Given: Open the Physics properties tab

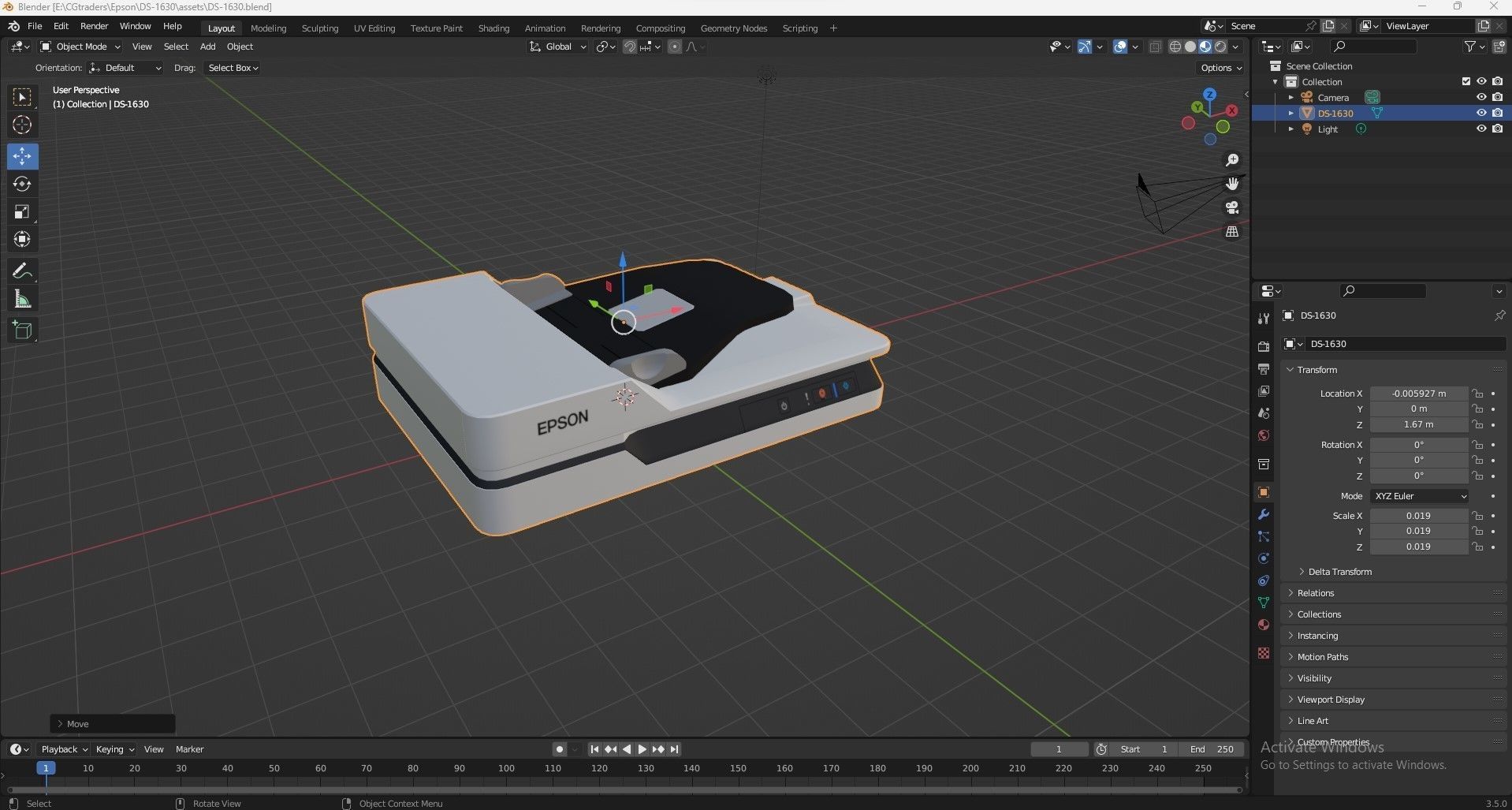Looking at the screenshot, I should coord(1264,558).
